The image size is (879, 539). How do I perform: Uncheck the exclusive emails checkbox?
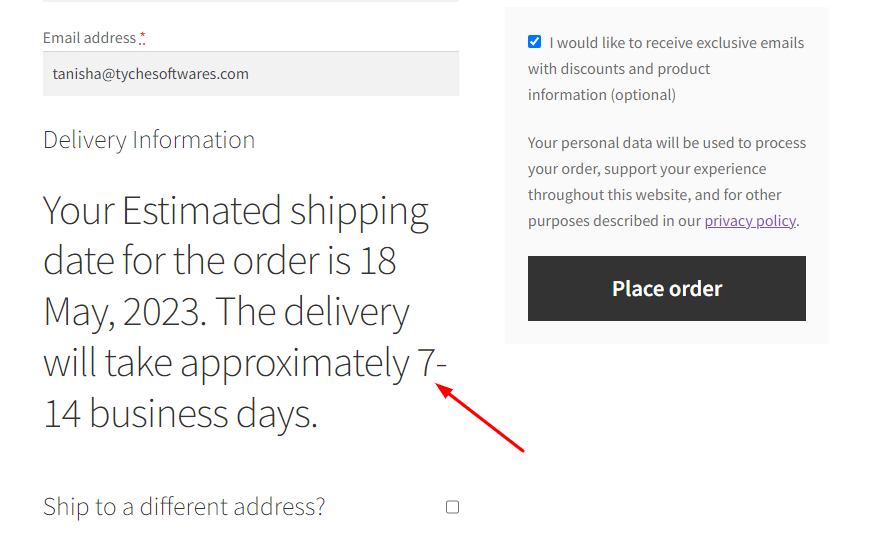[x=535, y=42]
